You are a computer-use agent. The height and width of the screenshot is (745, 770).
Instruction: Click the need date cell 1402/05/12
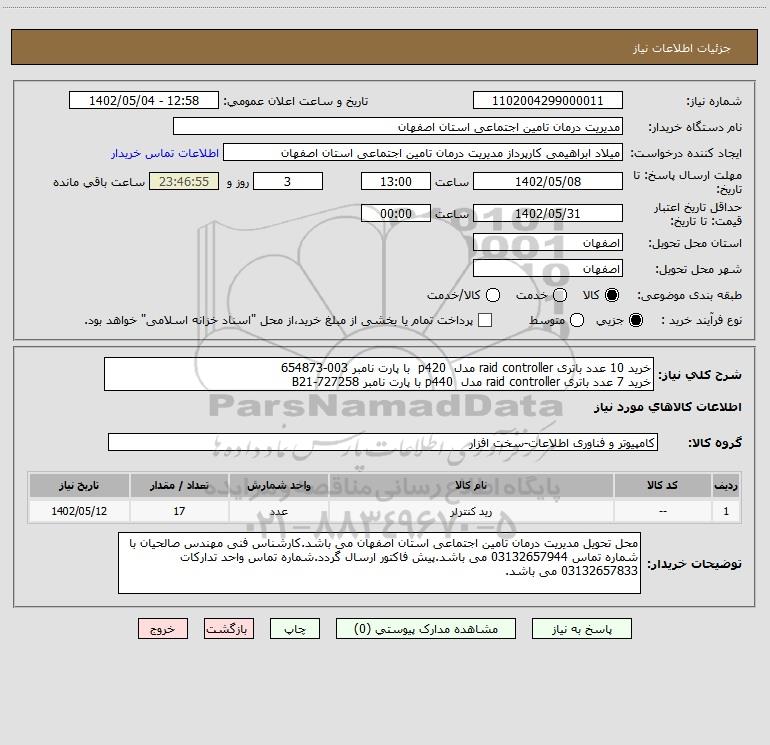(79, 512)
